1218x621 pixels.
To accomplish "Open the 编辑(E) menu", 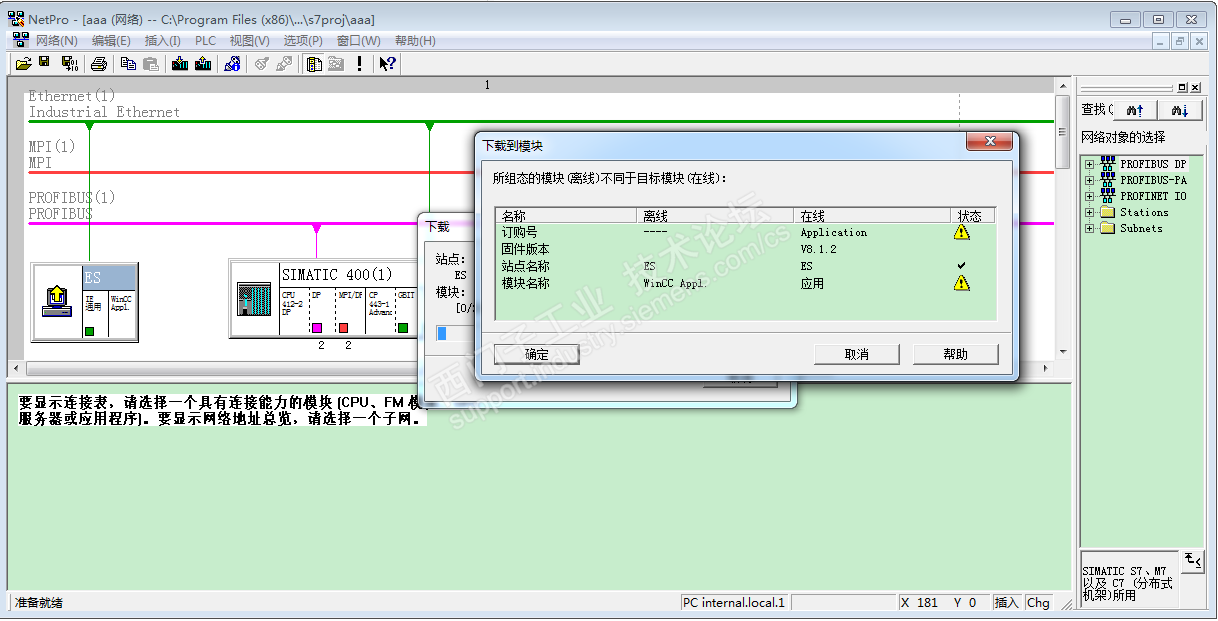I will point(111,41).
